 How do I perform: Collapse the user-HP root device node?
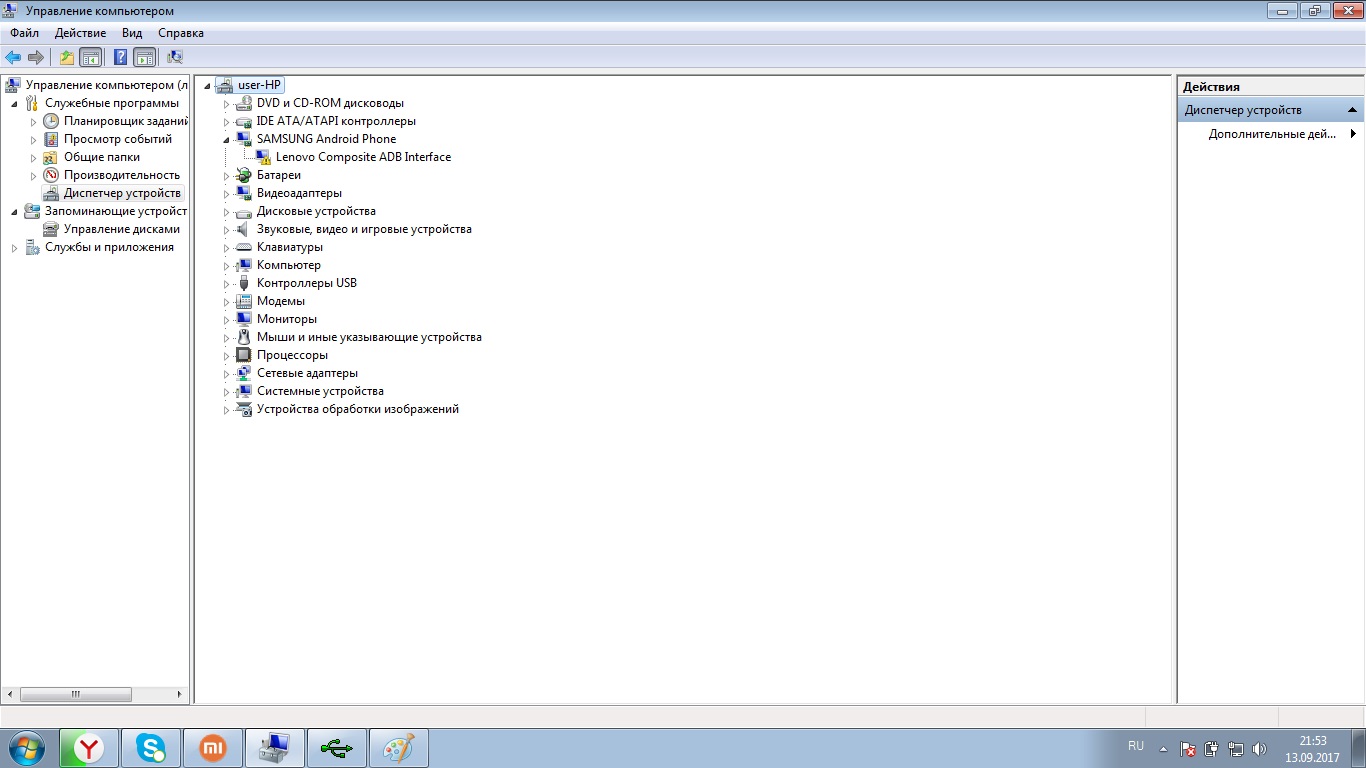(207, 85)
